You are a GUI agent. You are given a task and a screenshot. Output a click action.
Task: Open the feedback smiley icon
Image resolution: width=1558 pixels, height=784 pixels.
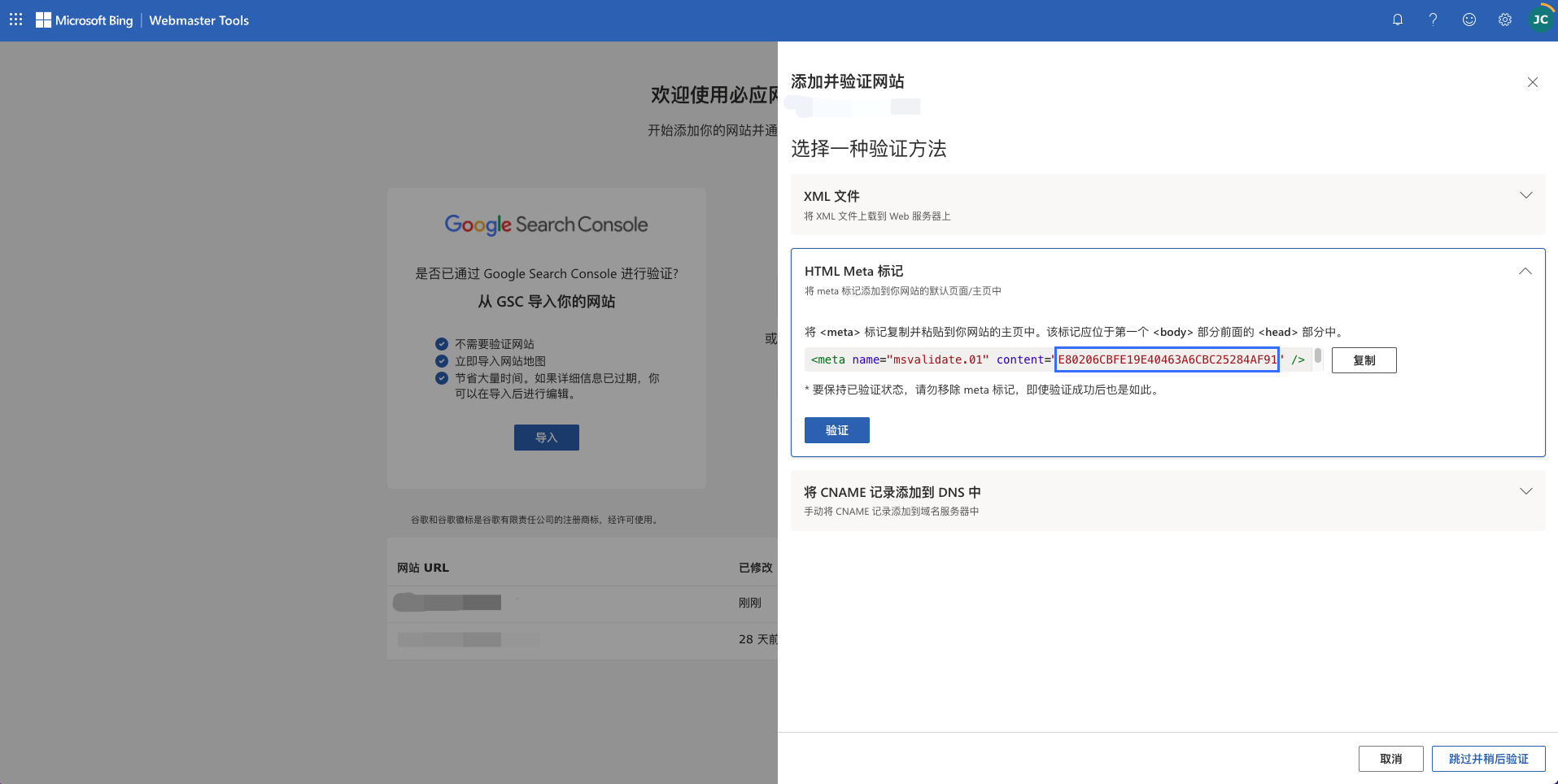1469,20
